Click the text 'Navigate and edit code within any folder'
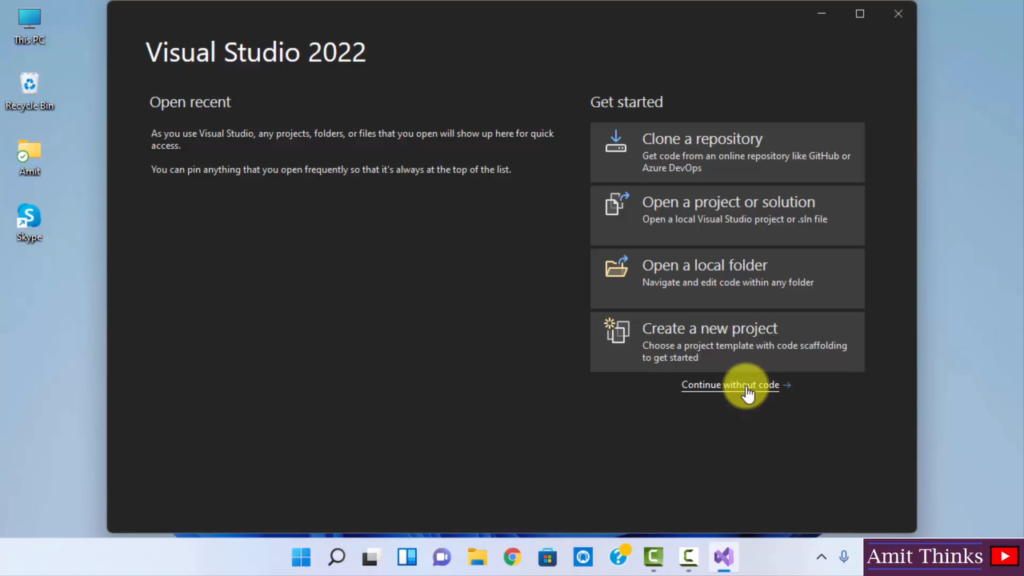 [x=728, y=283]
